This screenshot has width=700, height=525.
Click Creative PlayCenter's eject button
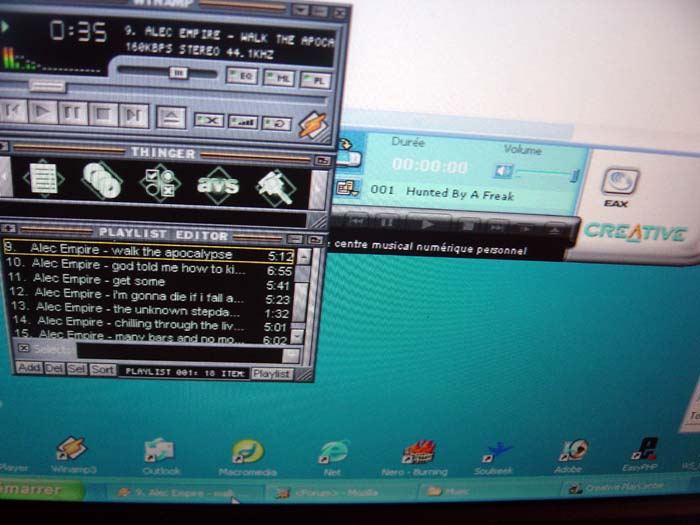pyautogui.click(x=554, y=230)
